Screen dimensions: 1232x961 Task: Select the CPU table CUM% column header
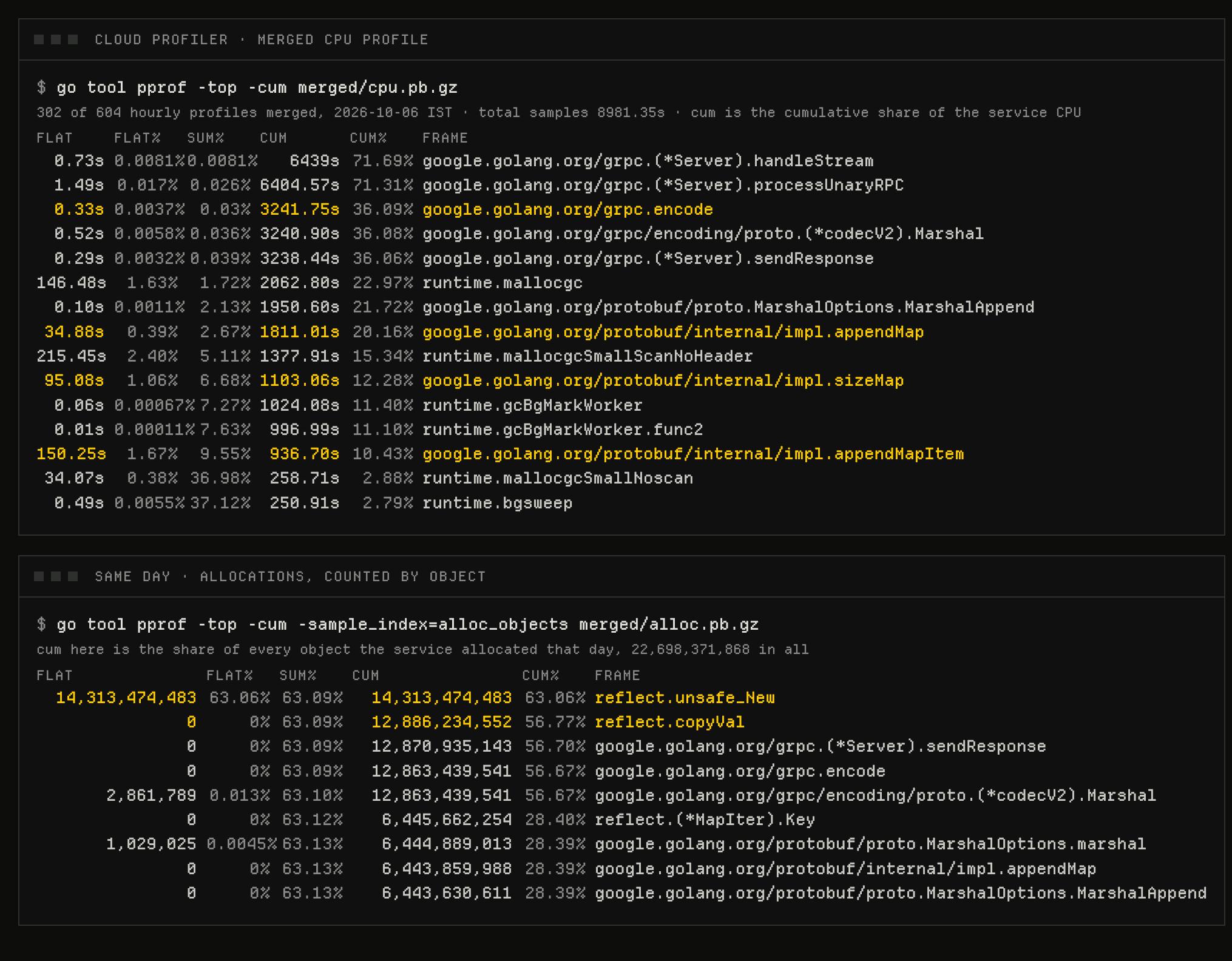point(368,138)
